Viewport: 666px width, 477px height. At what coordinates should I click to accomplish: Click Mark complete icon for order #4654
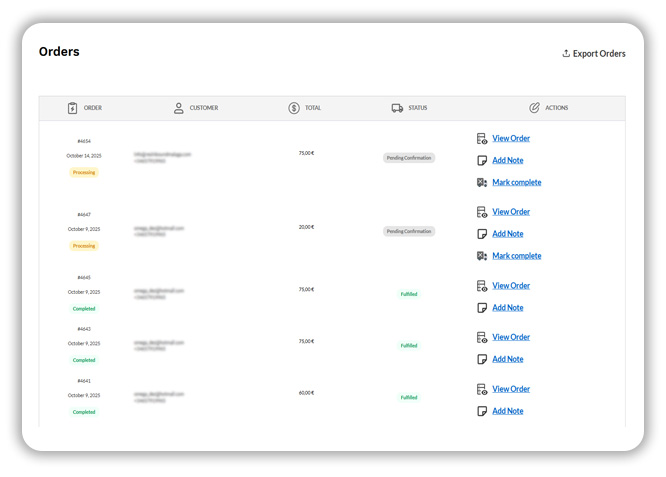[x=482, y=183]
